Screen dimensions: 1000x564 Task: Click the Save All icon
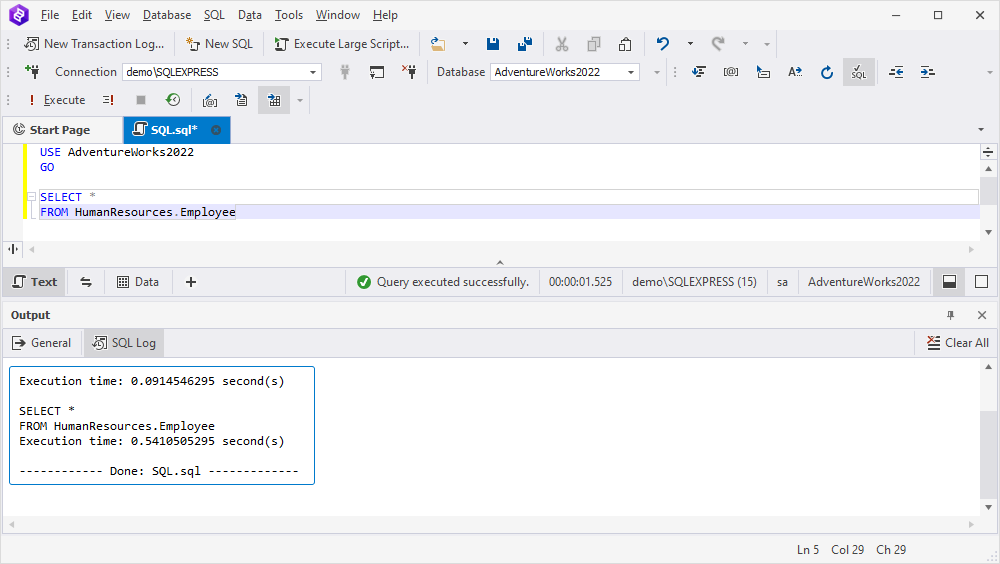525,44
